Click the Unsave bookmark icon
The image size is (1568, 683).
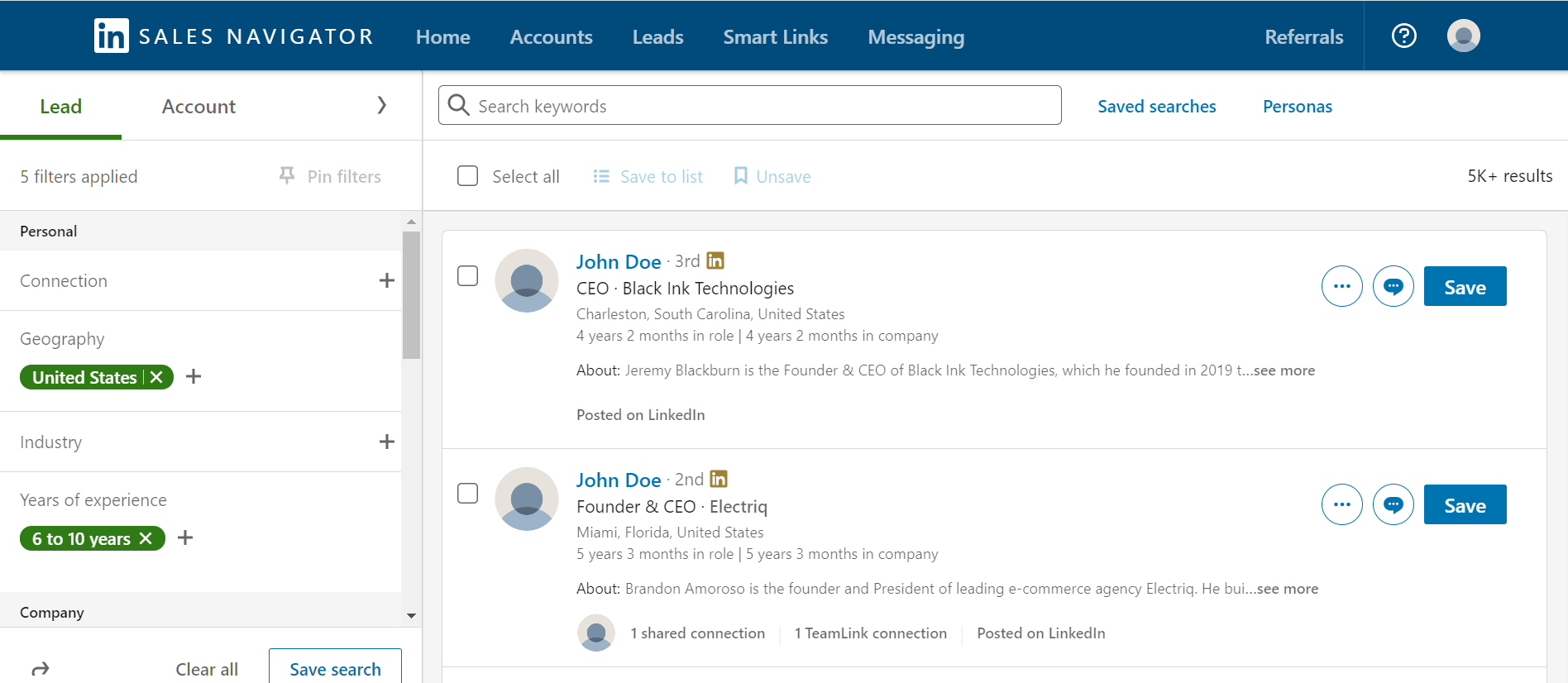[741, 176]
